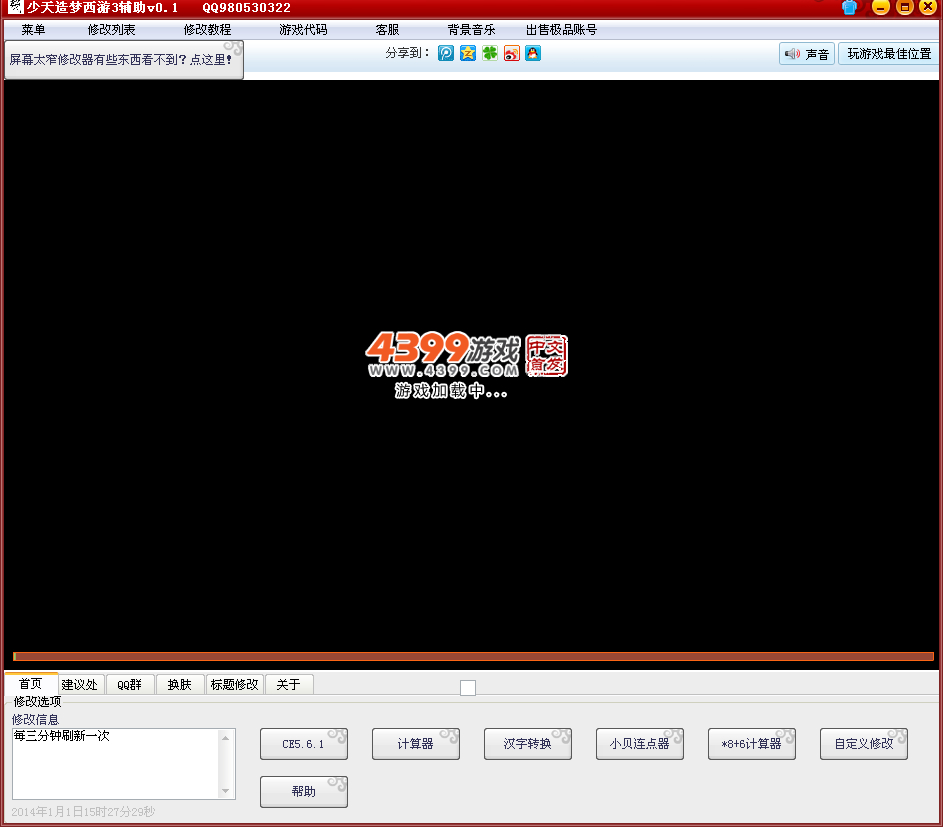Click the app logo icon in title bar
The height and width of the screenshot is (827, 943).
point(15,7)
